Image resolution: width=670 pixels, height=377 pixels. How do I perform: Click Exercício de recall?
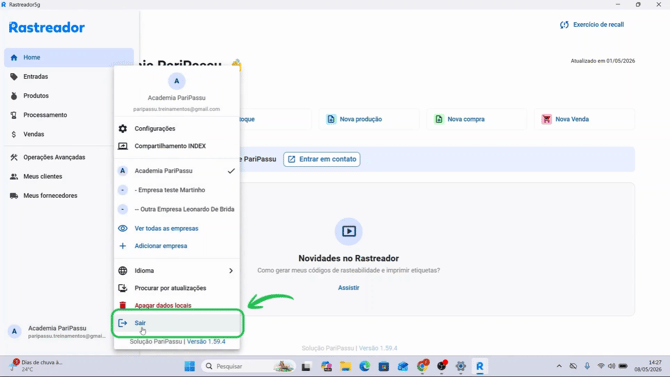pyautogui.click(x=592, y=25)
